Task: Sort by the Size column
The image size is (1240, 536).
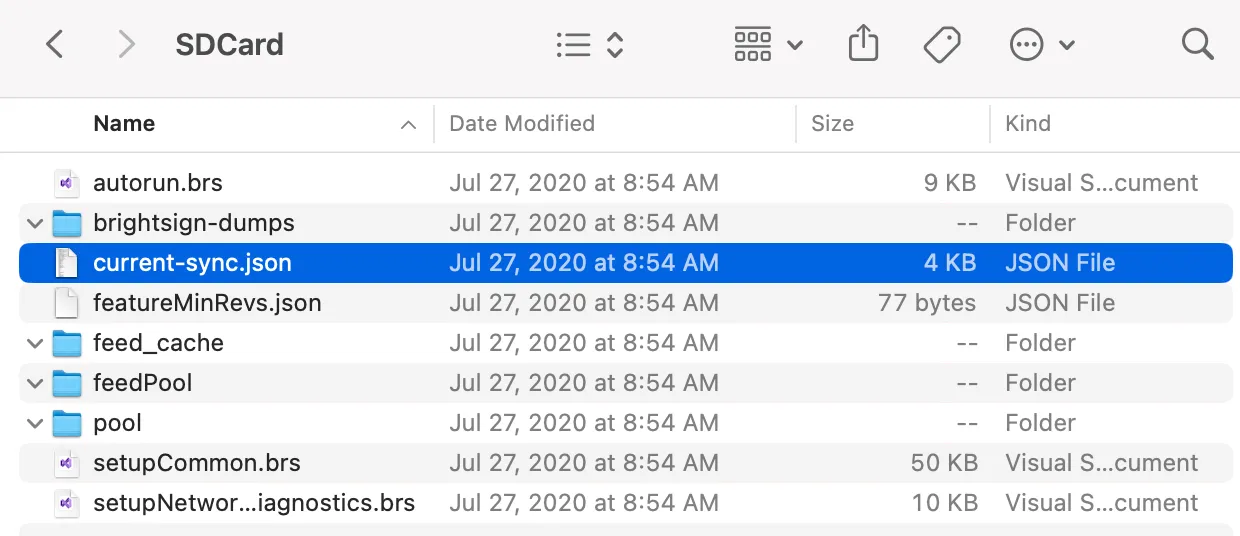Action: pyautogui.click(x=832, y=124)
